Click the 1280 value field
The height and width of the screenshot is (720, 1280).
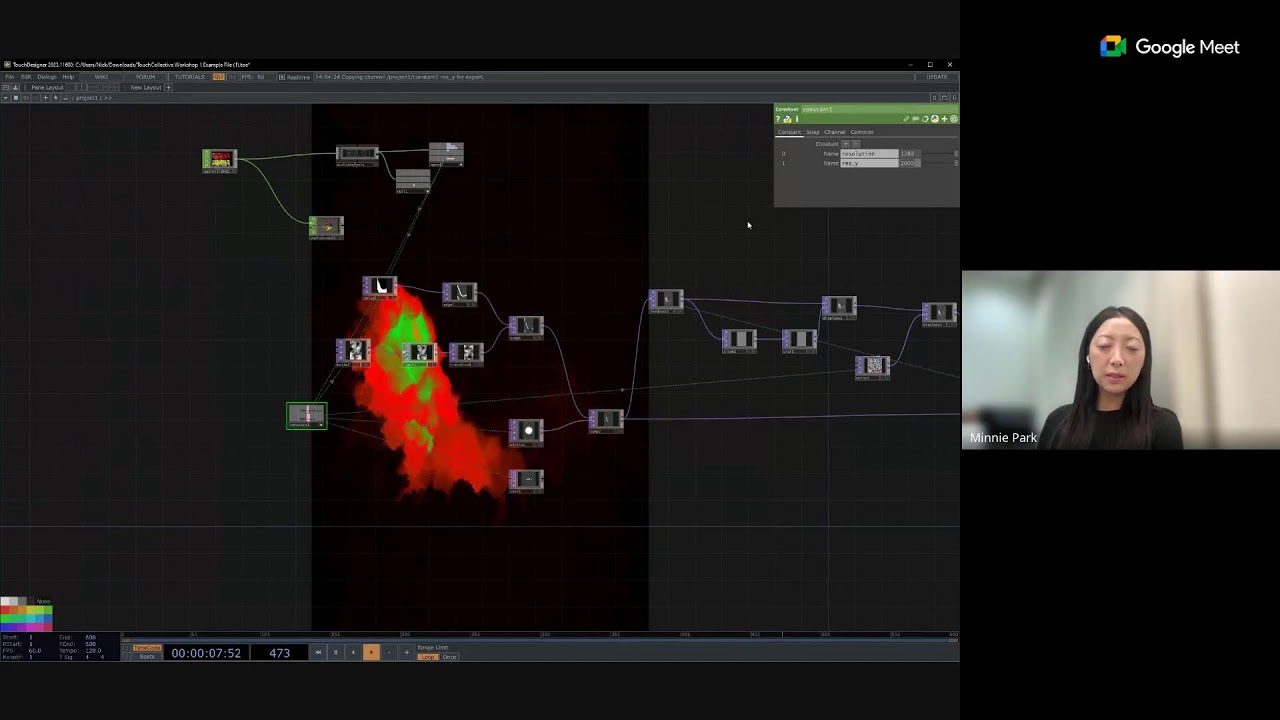(x=908, y=154)
